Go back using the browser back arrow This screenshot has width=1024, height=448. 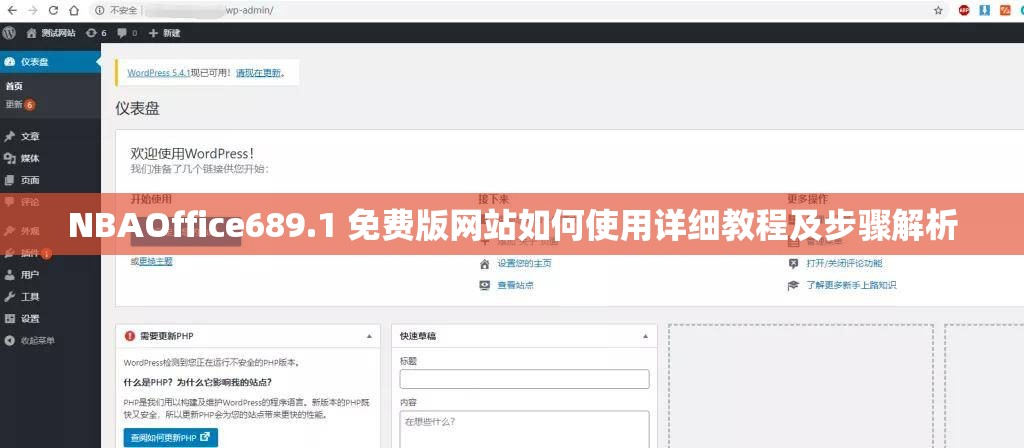[x=12, y=10]
